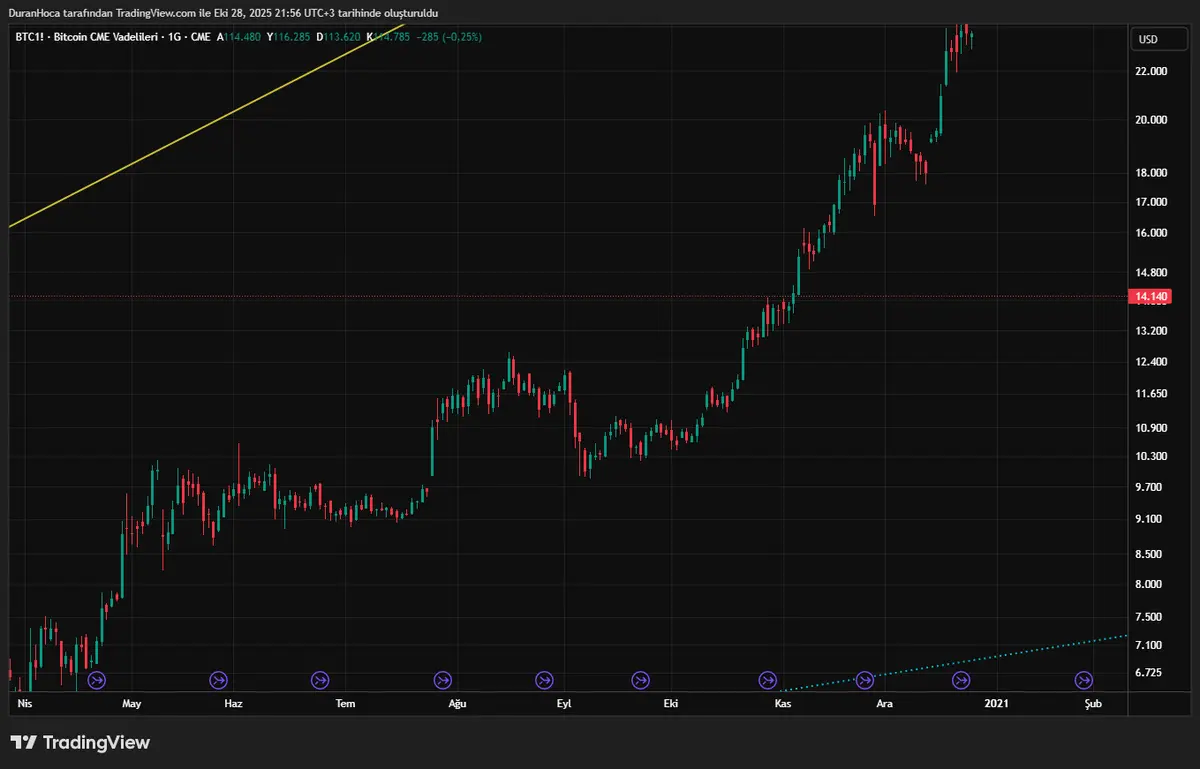Click the event marker icon left of Kas label
Screen dimensions: 1200x769
768,680
